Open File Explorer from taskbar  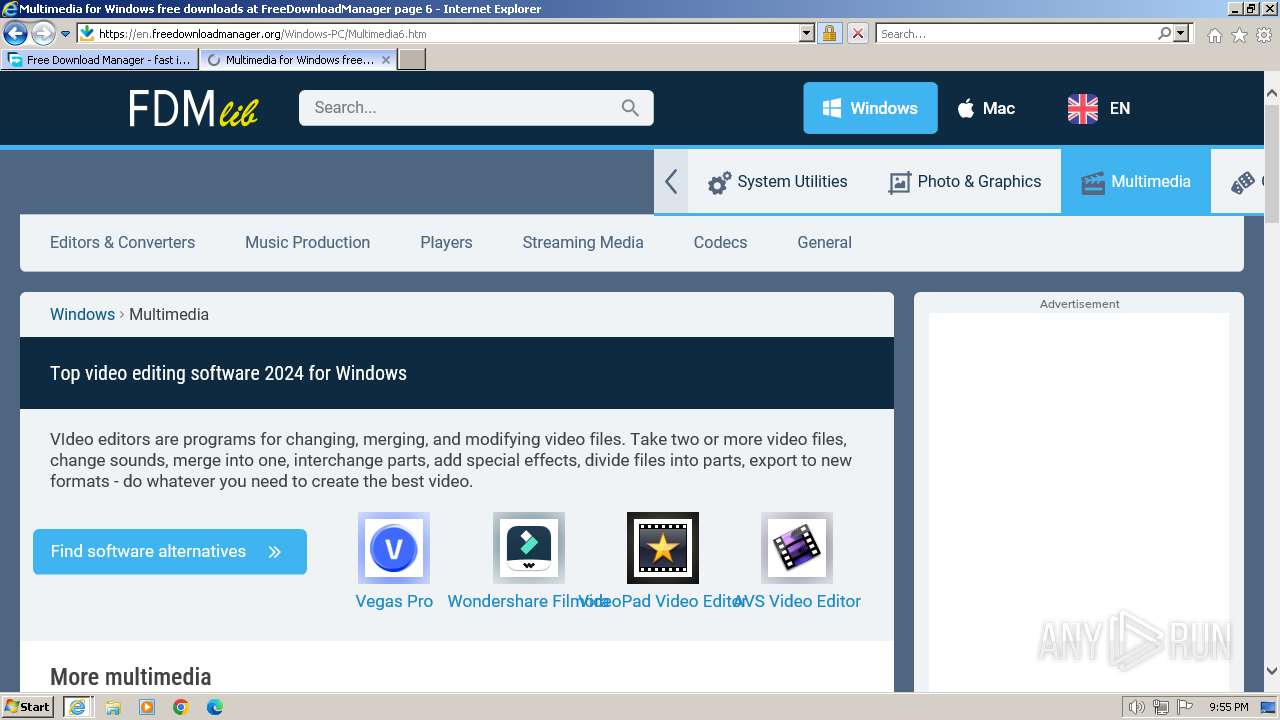pos(113,707)
